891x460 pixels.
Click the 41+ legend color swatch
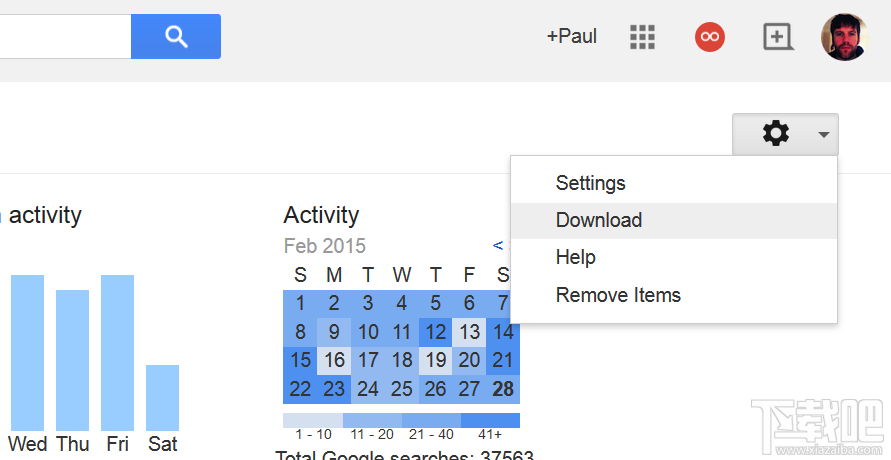point(490,420)
